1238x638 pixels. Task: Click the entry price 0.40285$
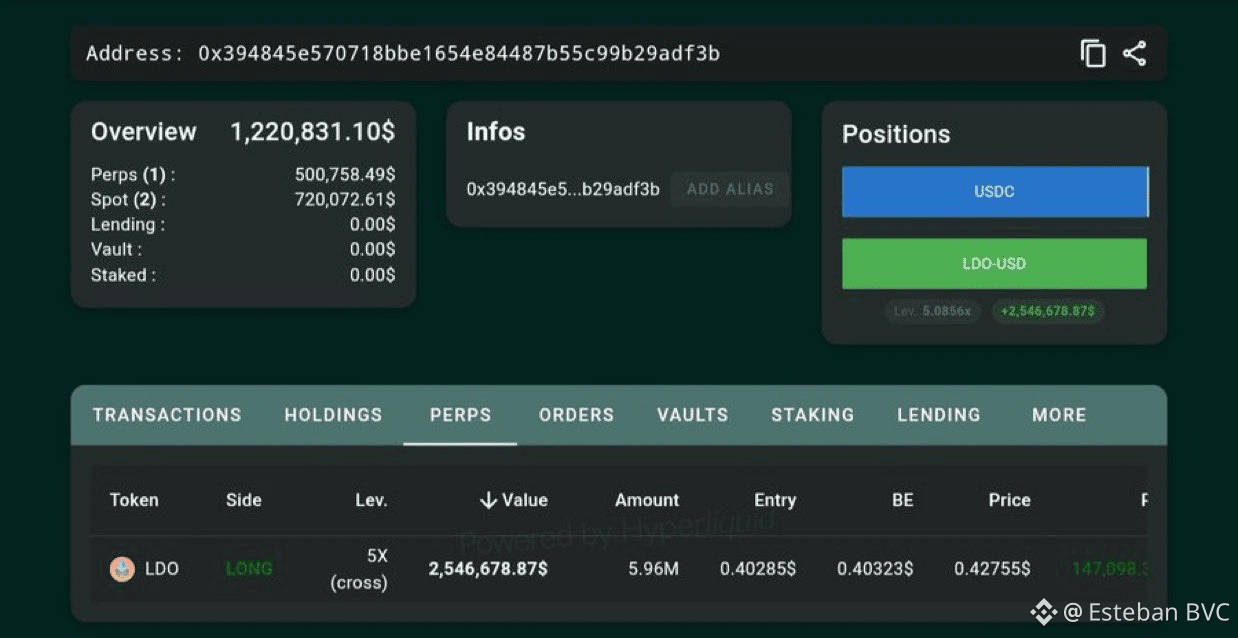tap(758, 568)
